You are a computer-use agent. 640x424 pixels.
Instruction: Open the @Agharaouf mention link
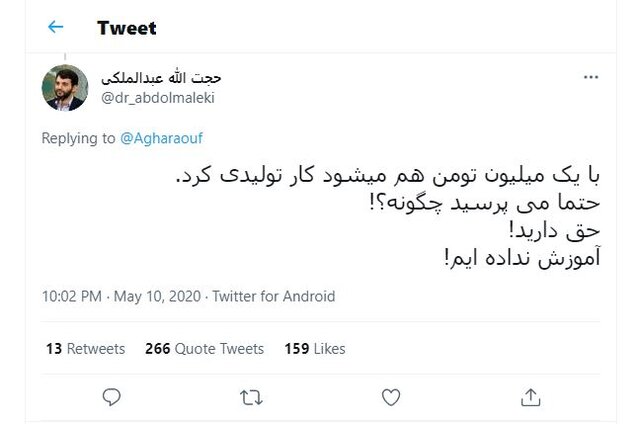pyautogui.click(x=159, y=139)
